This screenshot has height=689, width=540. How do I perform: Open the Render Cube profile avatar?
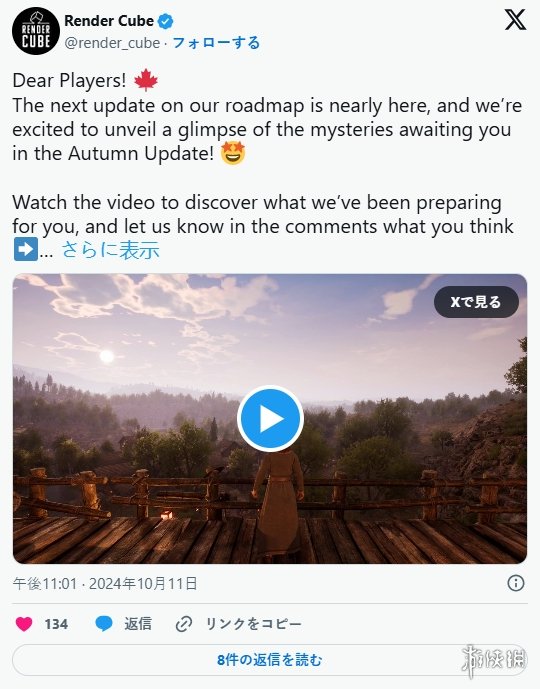coord(36,31)
